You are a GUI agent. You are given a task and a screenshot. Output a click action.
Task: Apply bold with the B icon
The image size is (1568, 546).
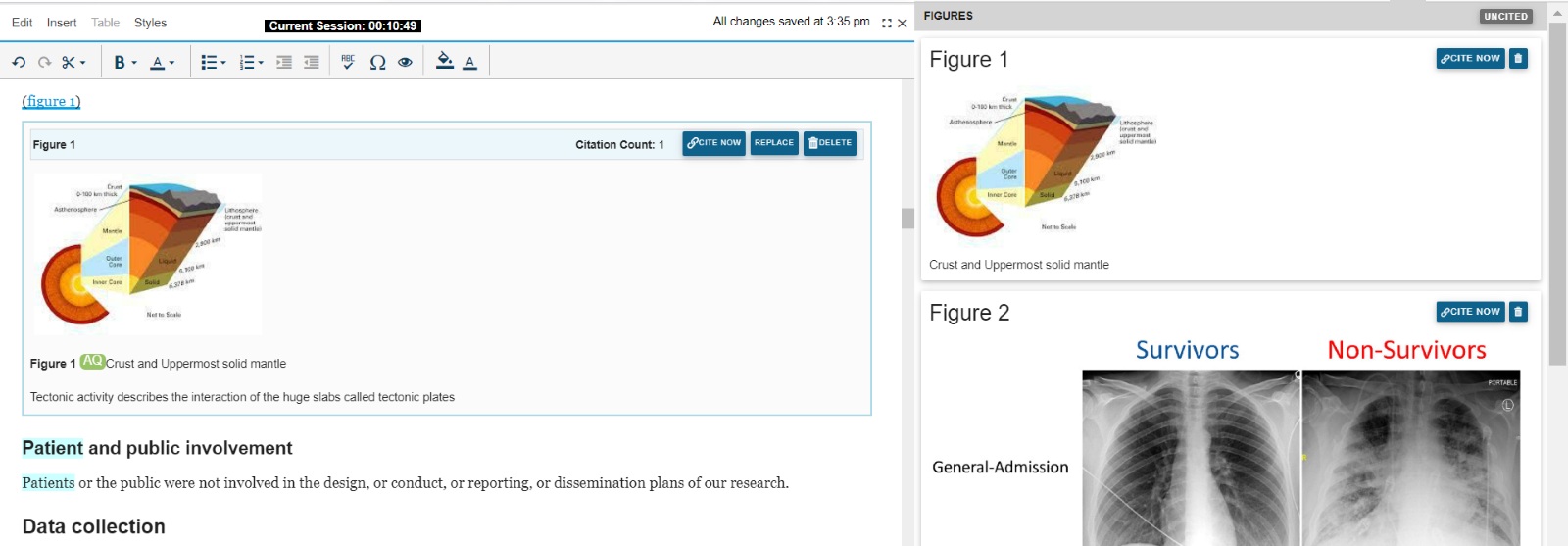coord(120,63)
